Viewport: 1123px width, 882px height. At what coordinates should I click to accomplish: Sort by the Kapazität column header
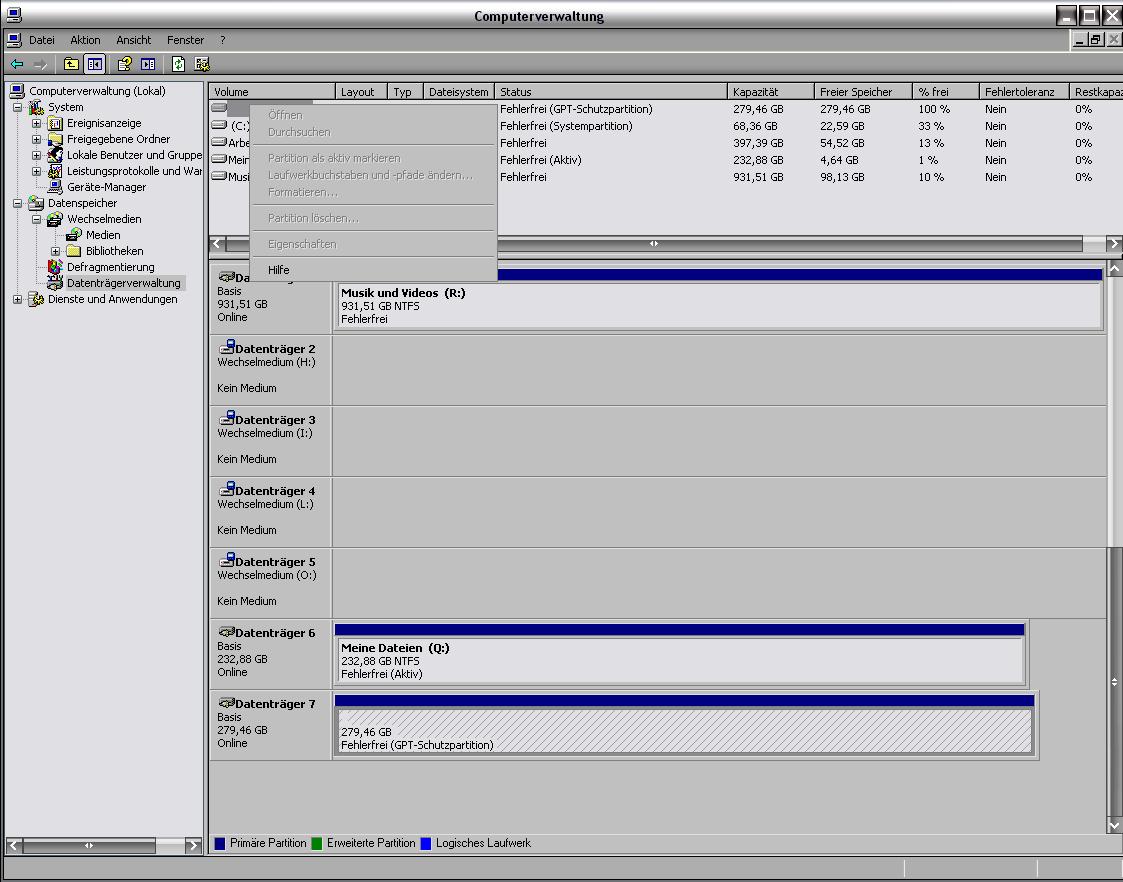[768, 92]
